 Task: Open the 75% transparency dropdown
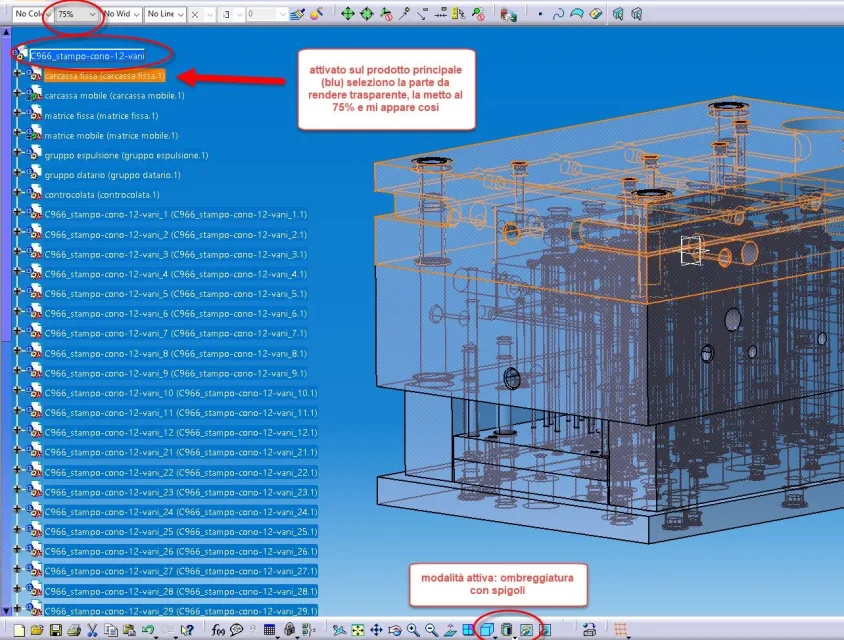coord(76,14)
